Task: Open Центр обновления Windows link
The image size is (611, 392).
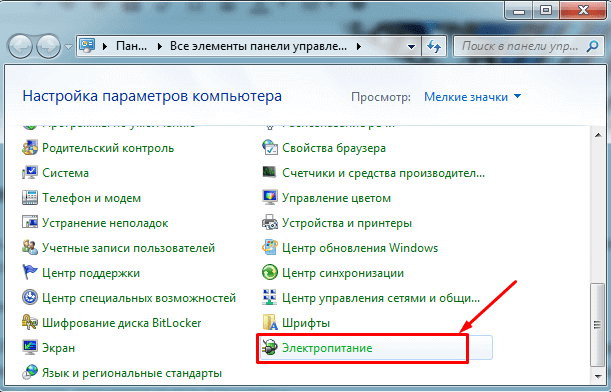Action: tap(360, 248)
